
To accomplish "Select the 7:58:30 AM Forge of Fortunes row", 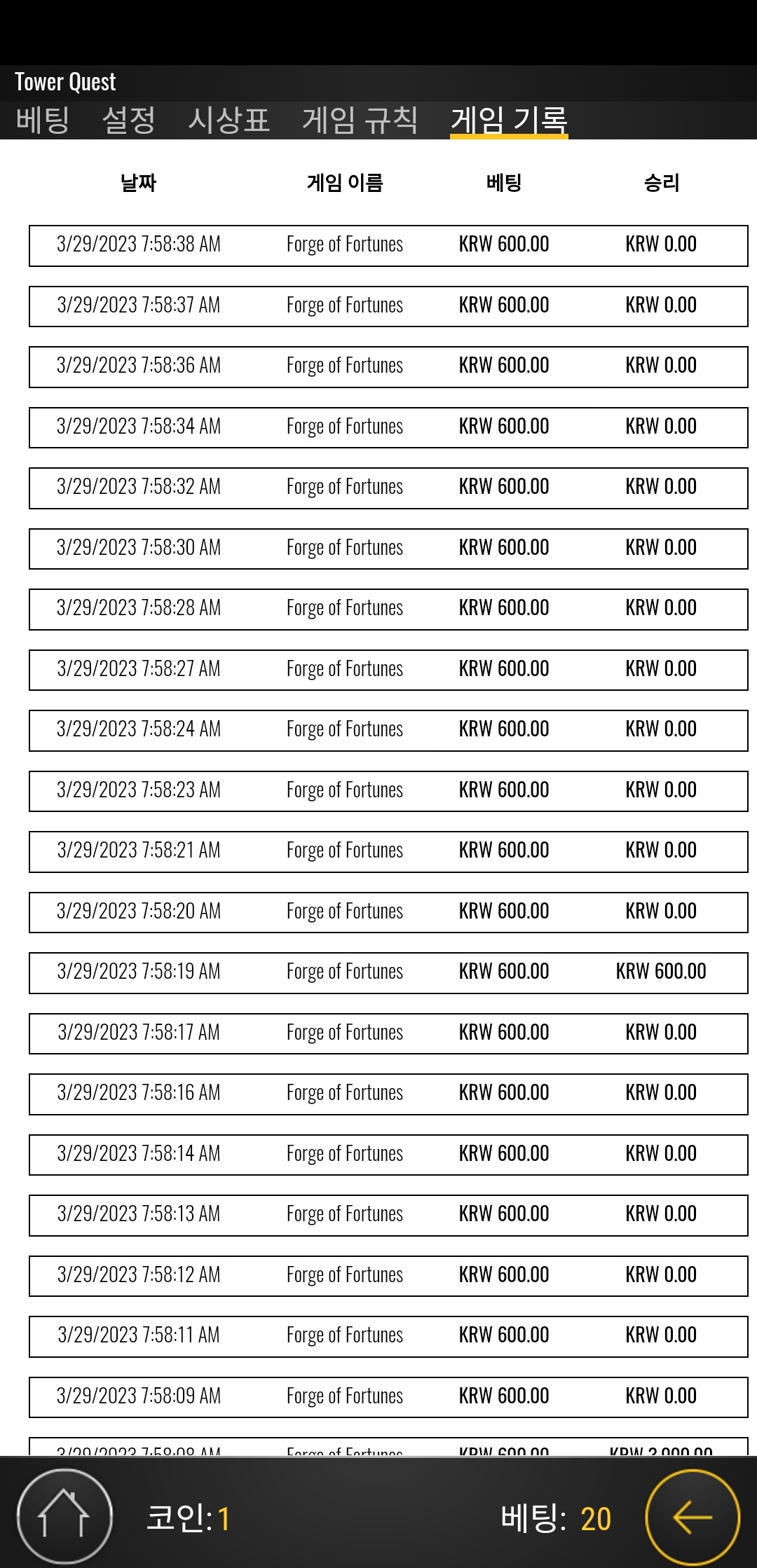I will pos(388,549).
